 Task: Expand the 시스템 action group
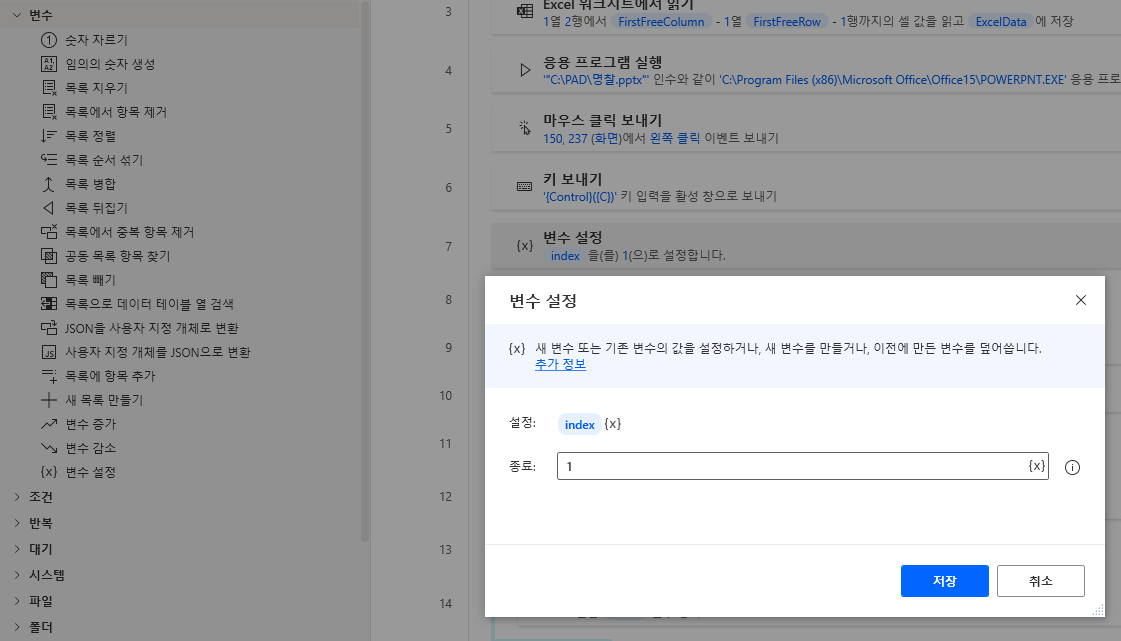pyautogui.click(x=17, y=575)
